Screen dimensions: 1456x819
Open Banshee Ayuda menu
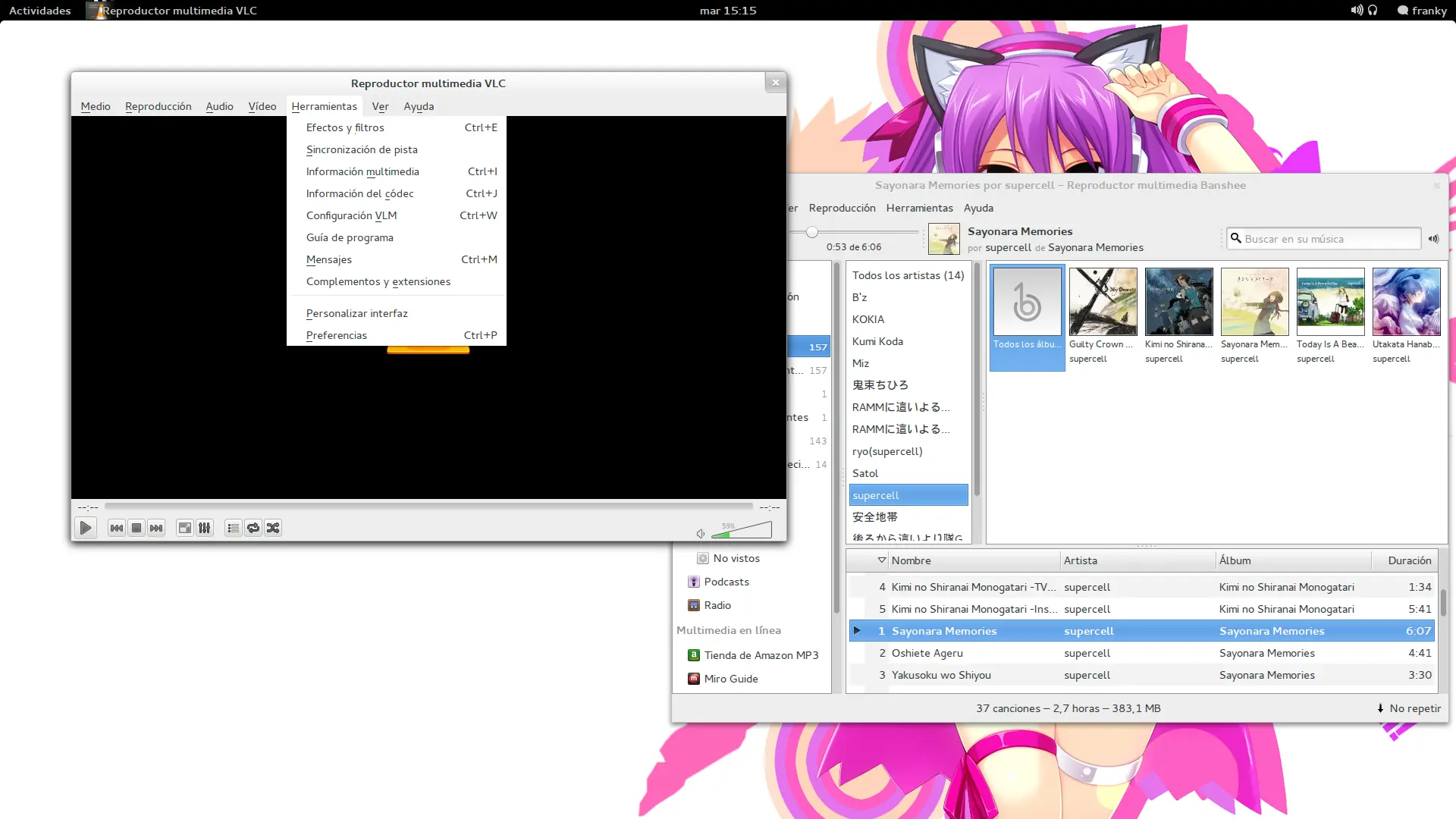coord(978,208)
